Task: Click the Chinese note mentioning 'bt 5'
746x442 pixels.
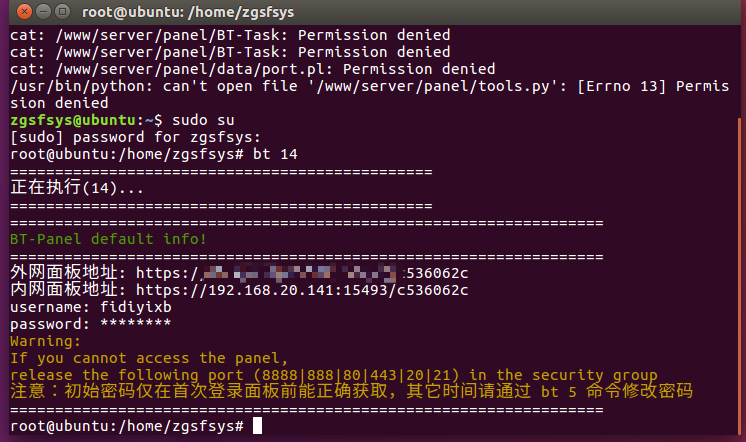Action: (x=351, y=391)
